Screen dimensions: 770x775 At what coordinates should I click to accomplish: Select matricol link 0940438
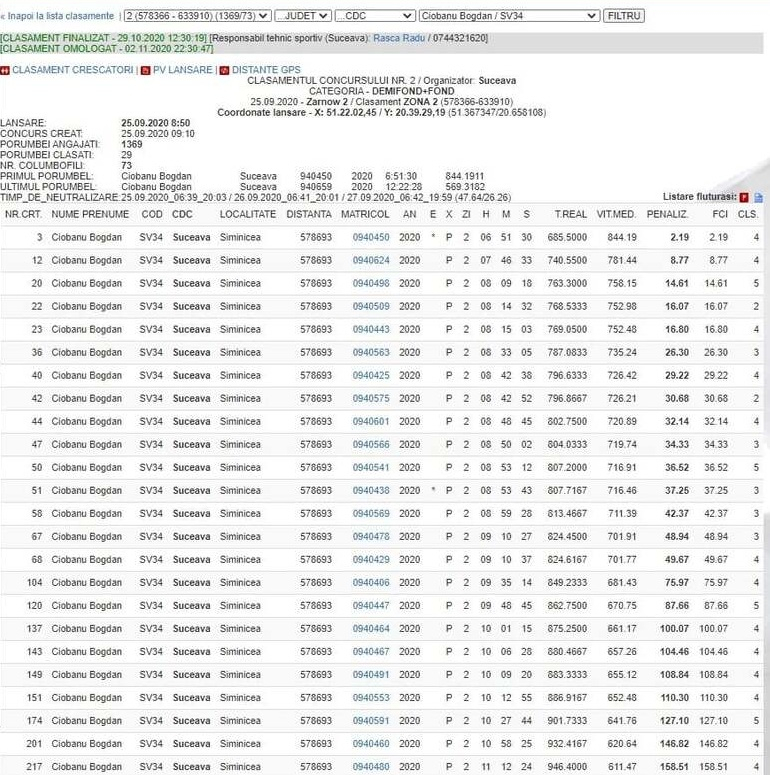coord(371,491)
